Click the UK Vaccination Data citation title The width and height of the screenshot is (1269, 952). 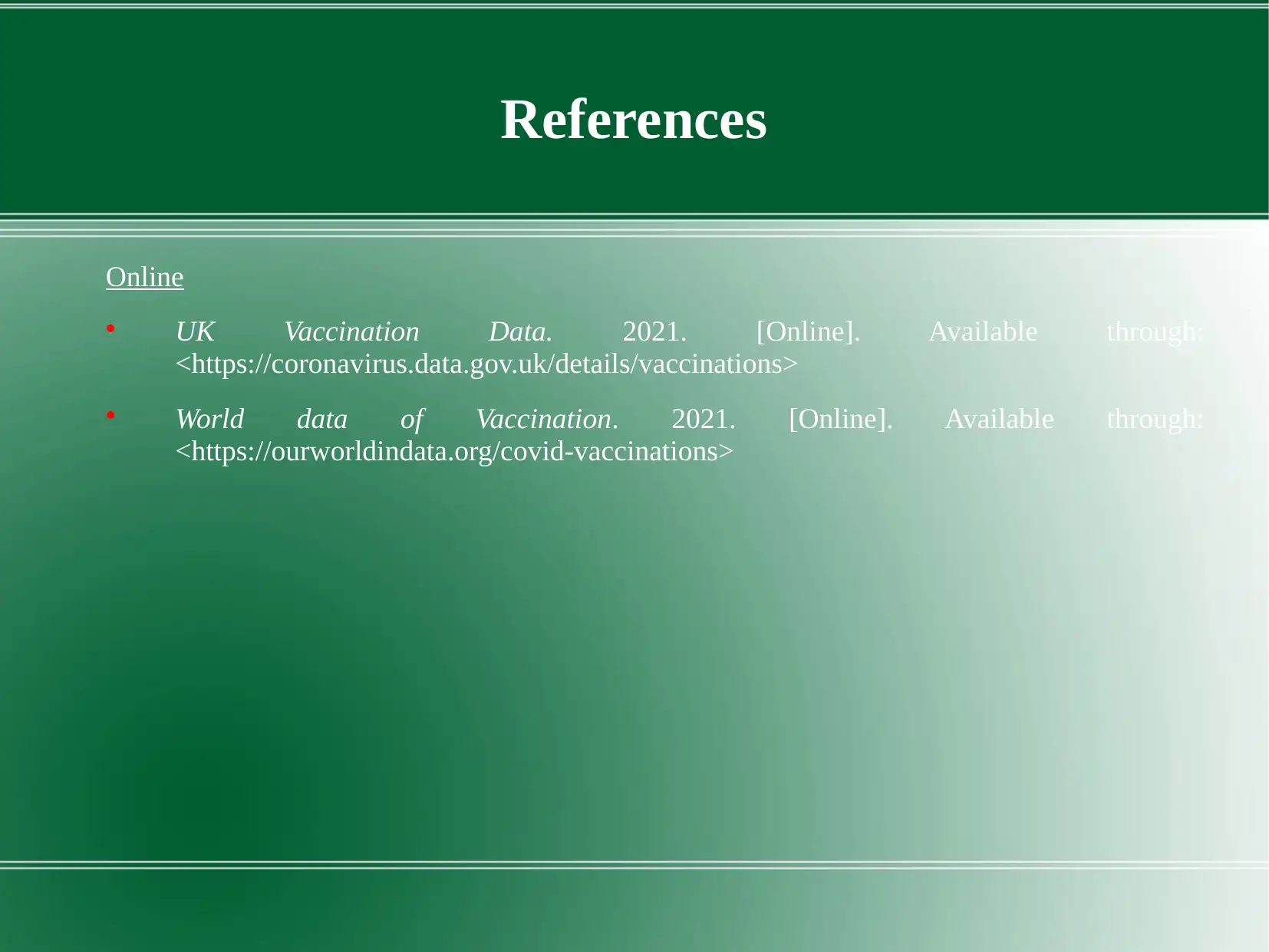pyautogui.click(x=364, y=331)
